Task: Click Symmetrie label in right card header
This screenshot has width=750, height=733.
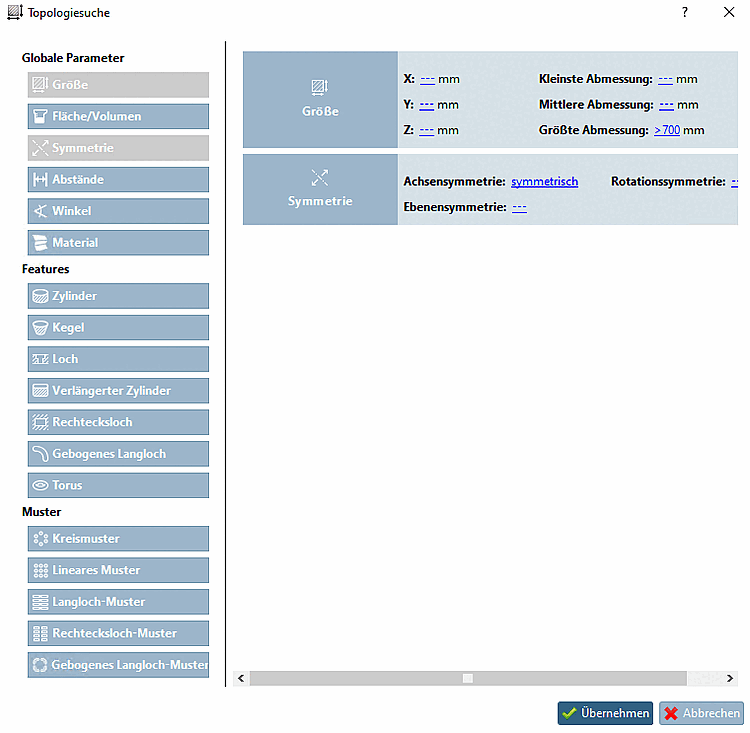Action: (x=320, y=201)
